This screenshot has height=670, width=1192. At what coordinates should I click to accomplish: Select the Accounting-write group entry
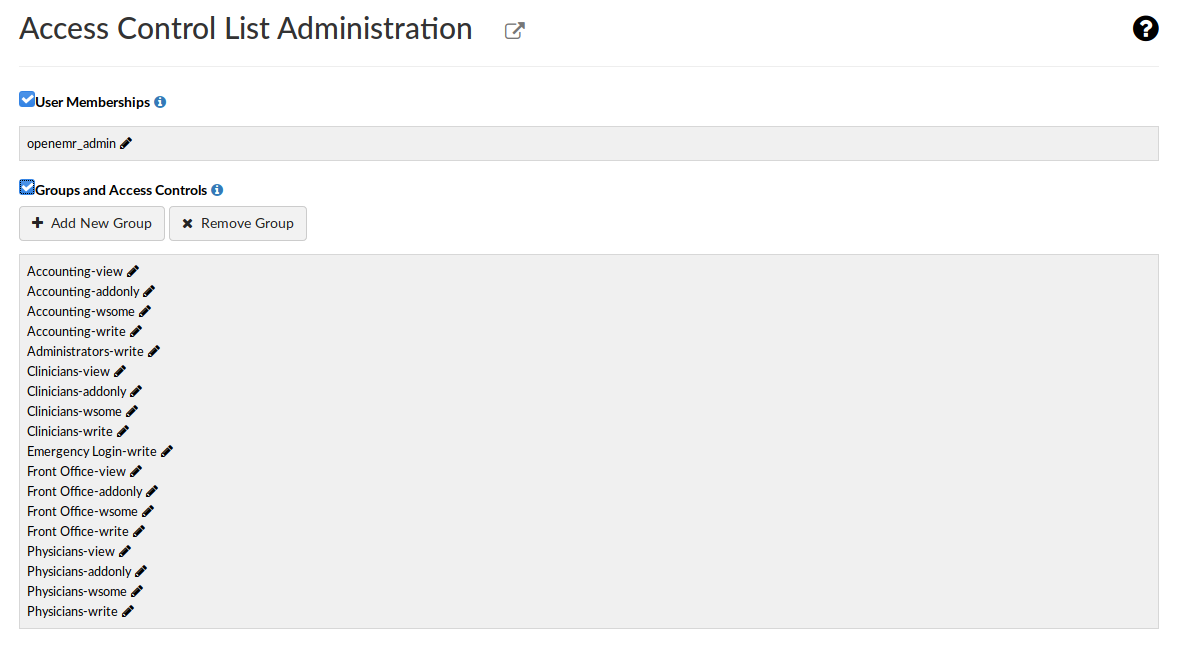click(76, 331)
